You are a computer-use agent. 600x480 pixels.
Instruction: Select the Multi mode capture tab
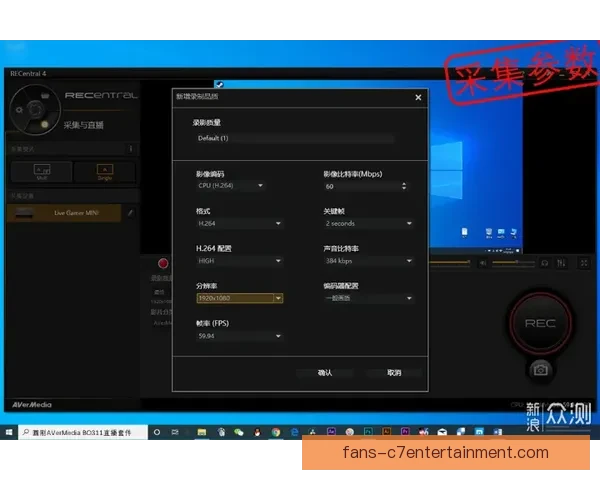coord(42,171)
